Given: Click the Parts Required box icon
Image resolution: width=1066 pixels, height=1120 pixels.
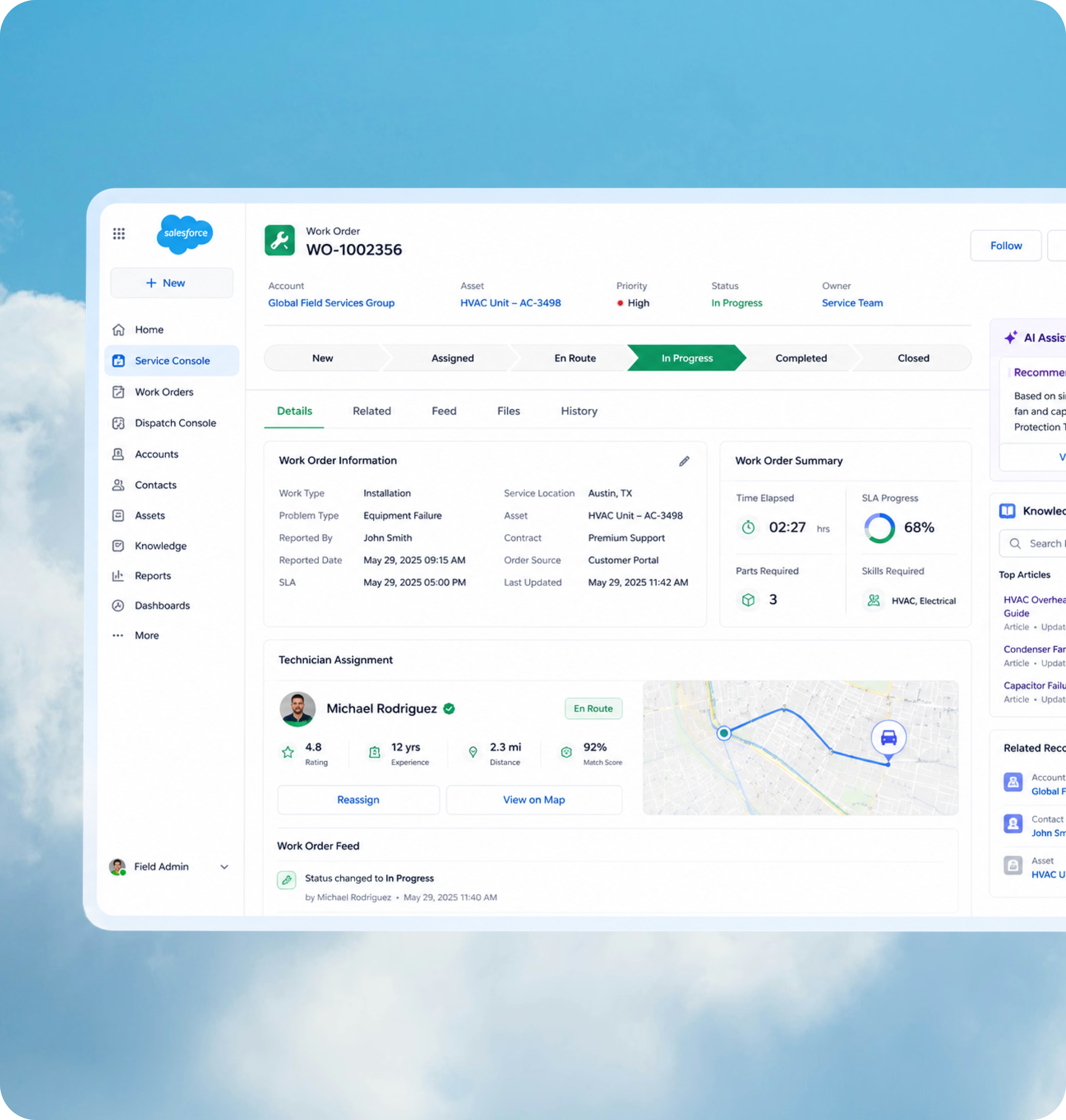Looking at the screenshot, I should (x=749, y=600).
